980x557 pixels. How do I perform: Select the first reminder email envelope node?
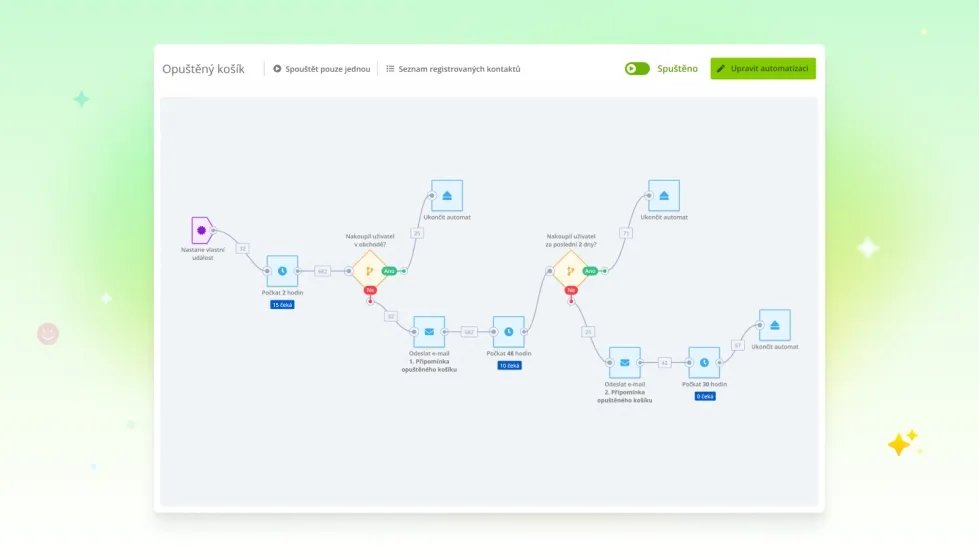click(x=429, y=332)
